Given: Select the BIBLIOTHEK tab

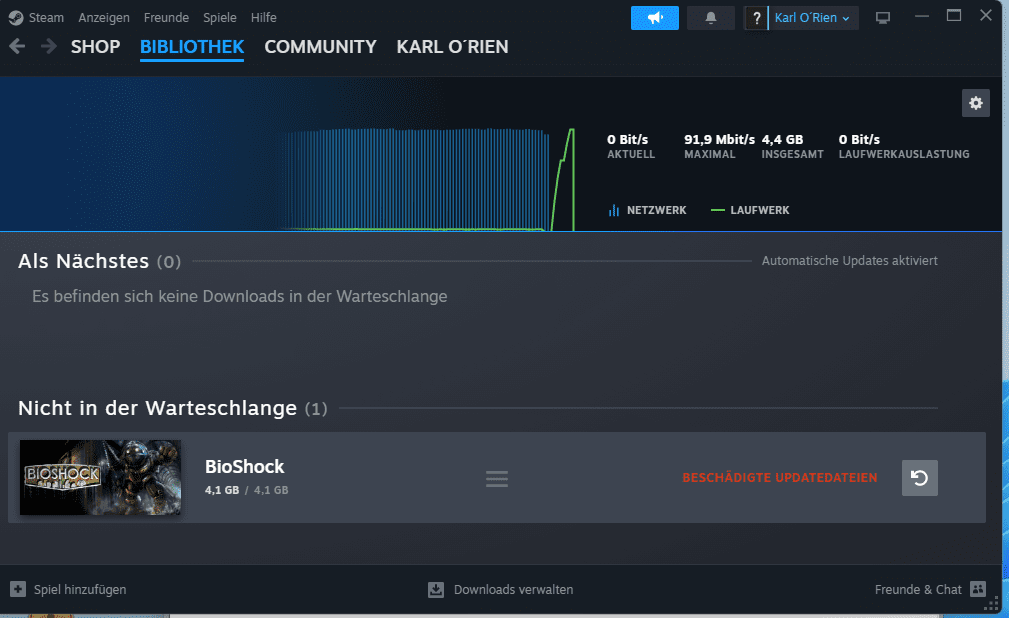Looking at the screenshot, I should click(x=192, y=47).
